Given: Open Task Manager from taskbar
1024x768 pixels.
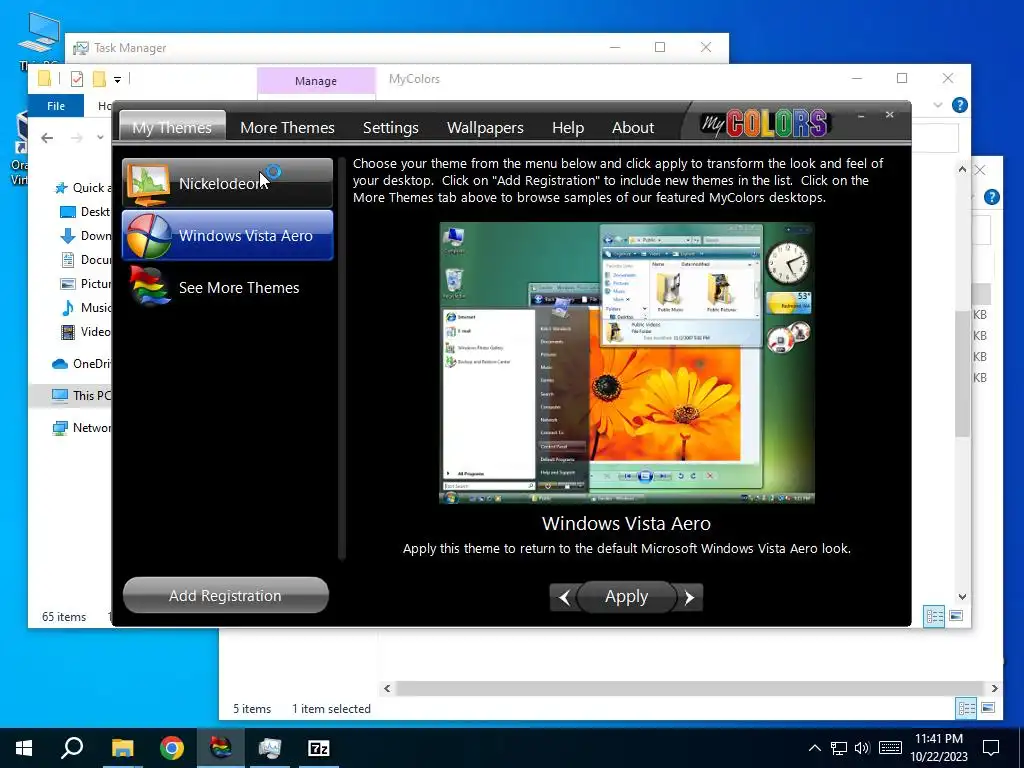Looking at the screenshot, I should point(270,748).
